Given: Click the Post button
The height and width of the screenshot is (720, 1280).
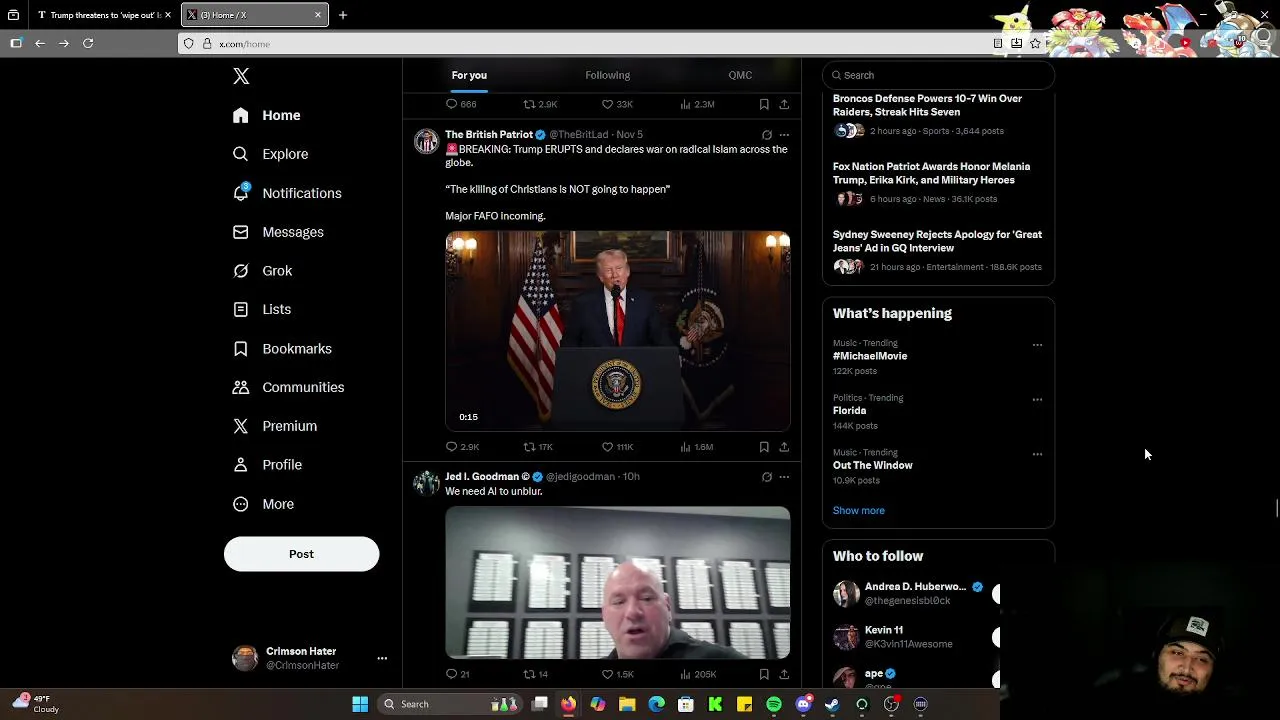Looking at the screenshot, I should pyautogui.click(x=301, y=554).
